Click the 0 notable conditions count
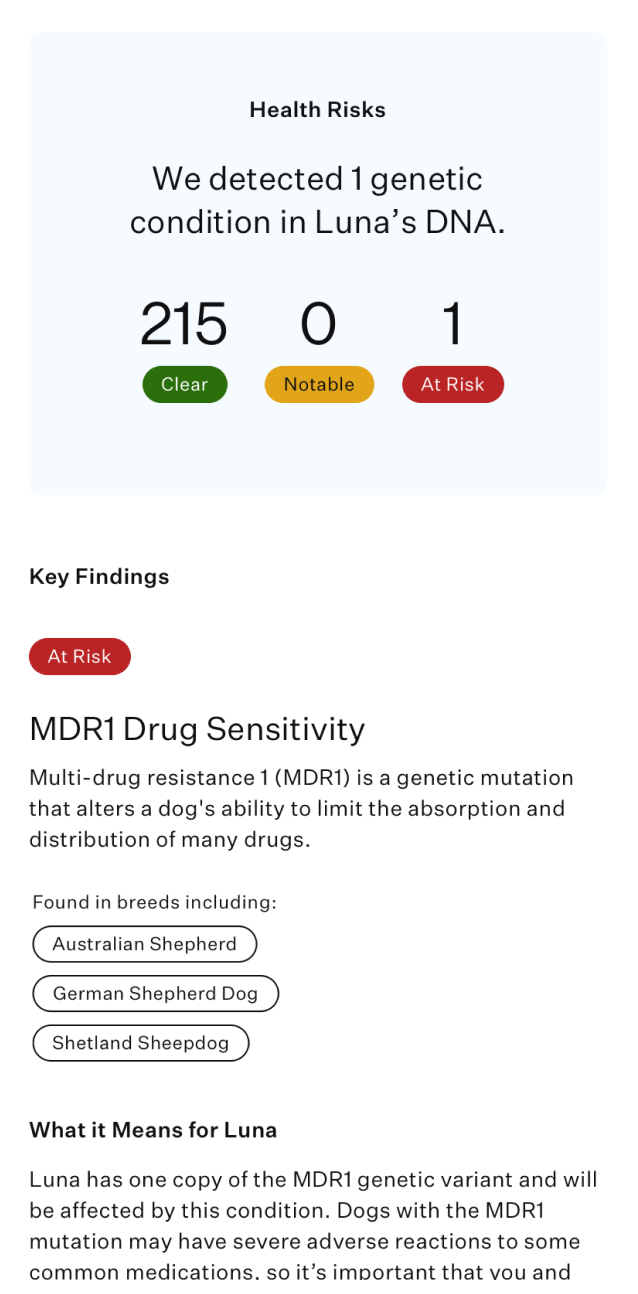 (x=318, y=325)
